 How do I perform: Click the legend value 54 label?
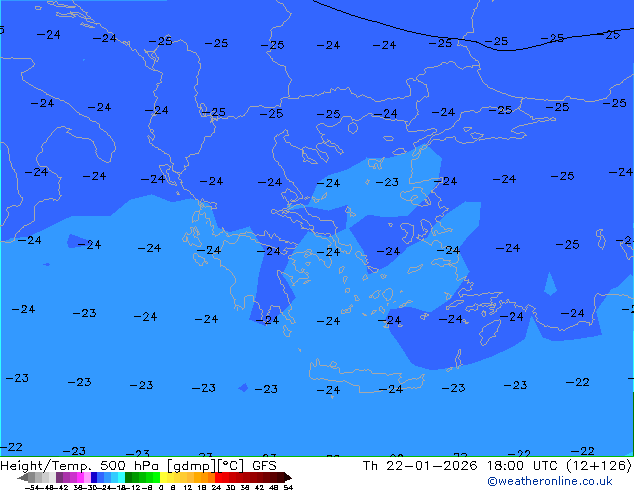pos(288,487)
